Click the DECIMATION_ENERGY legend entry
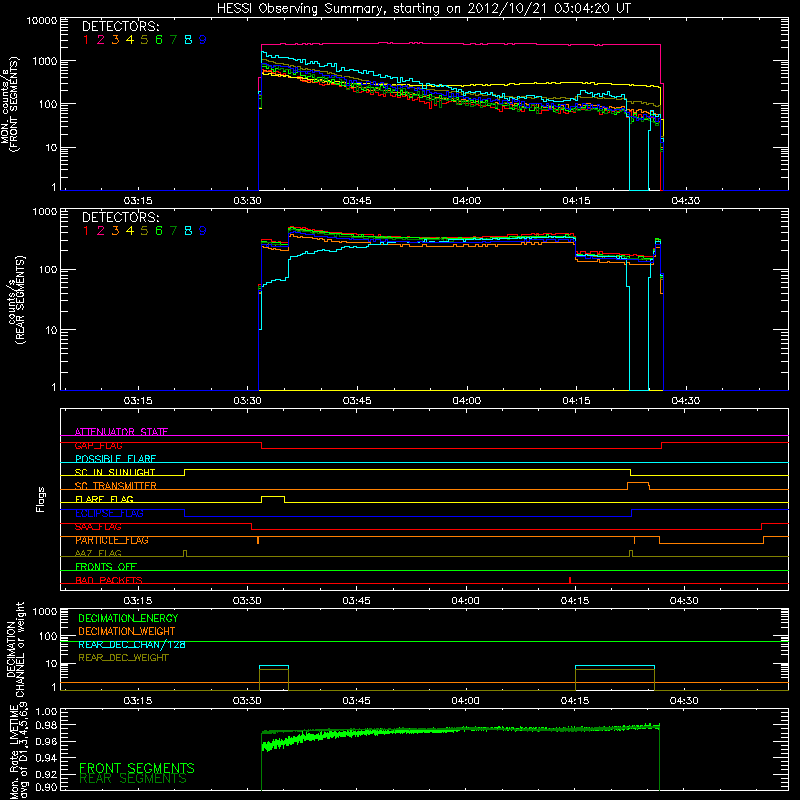800x800 pixels. point(128,618)
